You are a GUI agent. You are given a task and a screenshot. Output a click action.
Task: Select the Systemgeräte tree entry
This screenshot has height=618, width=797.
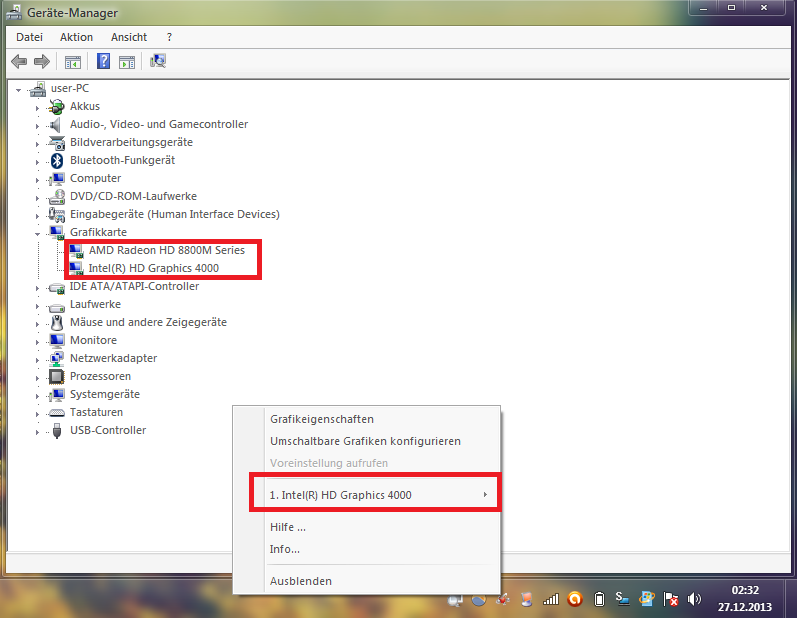click(x=105, y=394)
